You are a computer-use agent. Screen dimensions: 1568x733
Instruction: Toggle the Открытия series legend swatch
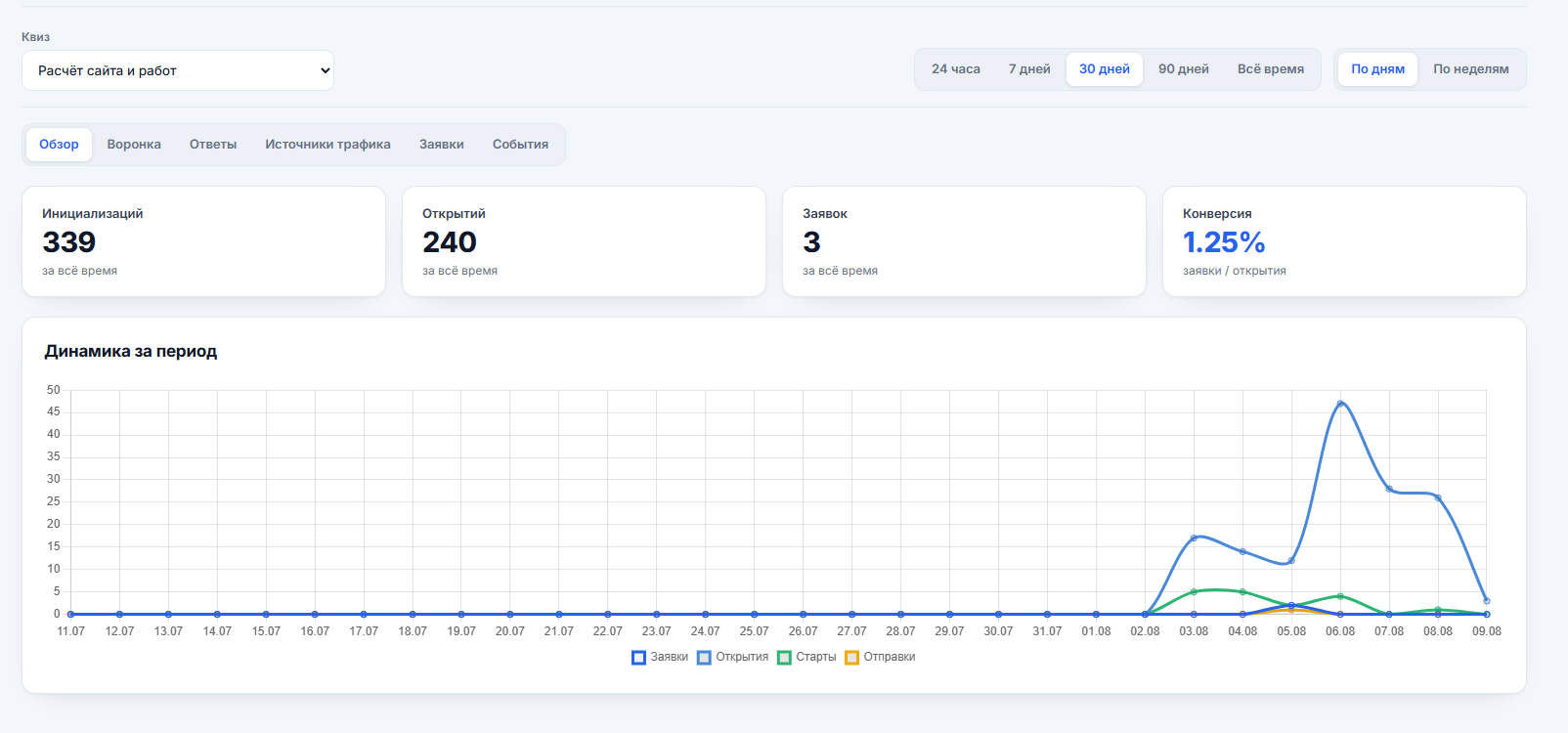click(x=704, y=658)
